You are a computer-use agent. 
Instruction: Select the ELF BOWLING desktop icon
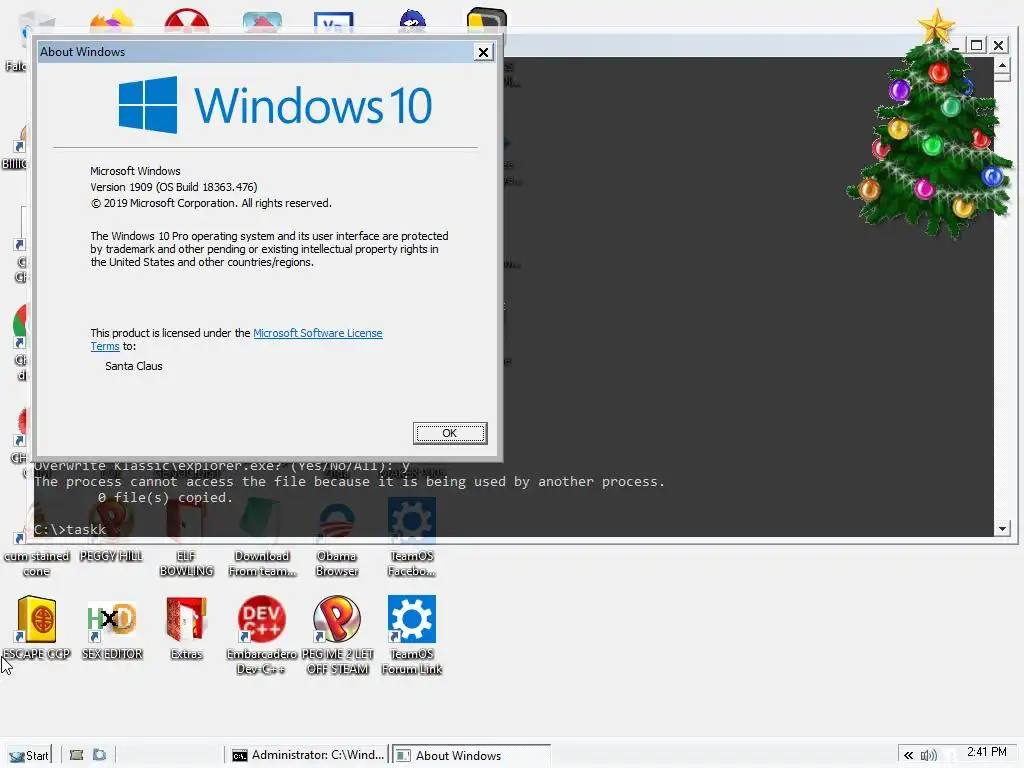pos(186,537)
